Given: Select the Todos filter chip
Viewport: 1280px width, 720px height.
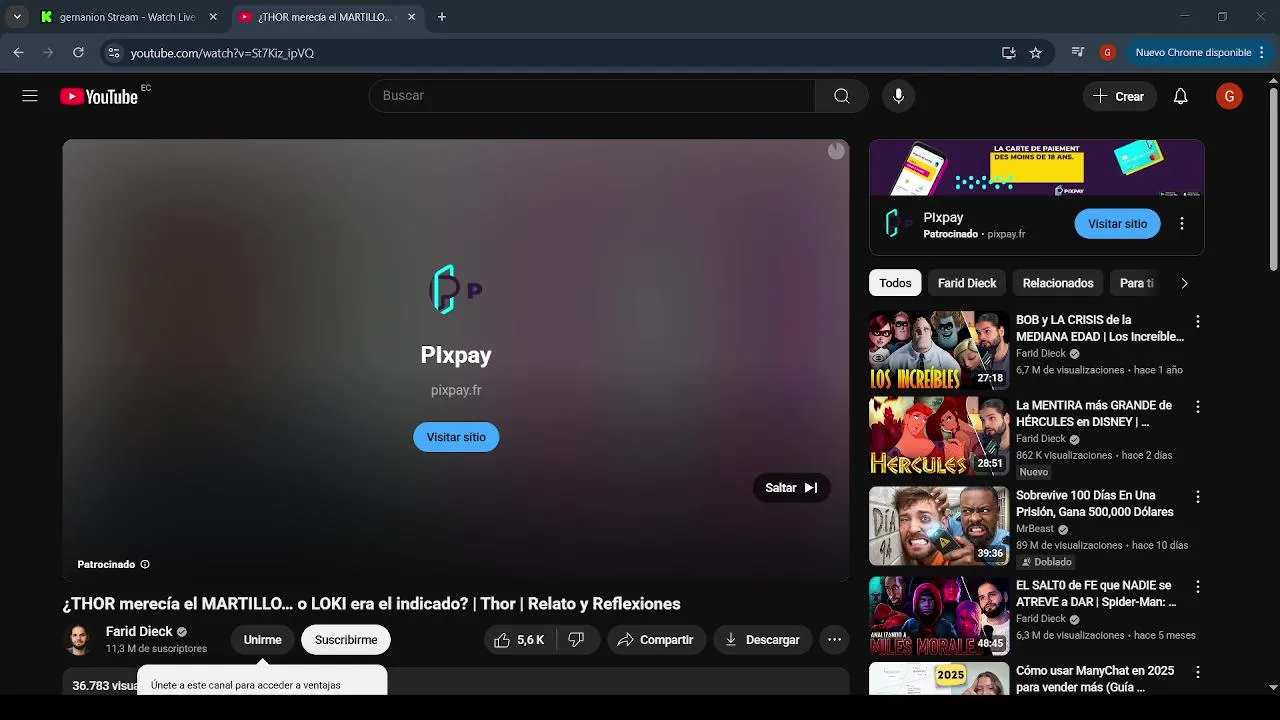Looking at the screenshot, I should tap(895, 283).
